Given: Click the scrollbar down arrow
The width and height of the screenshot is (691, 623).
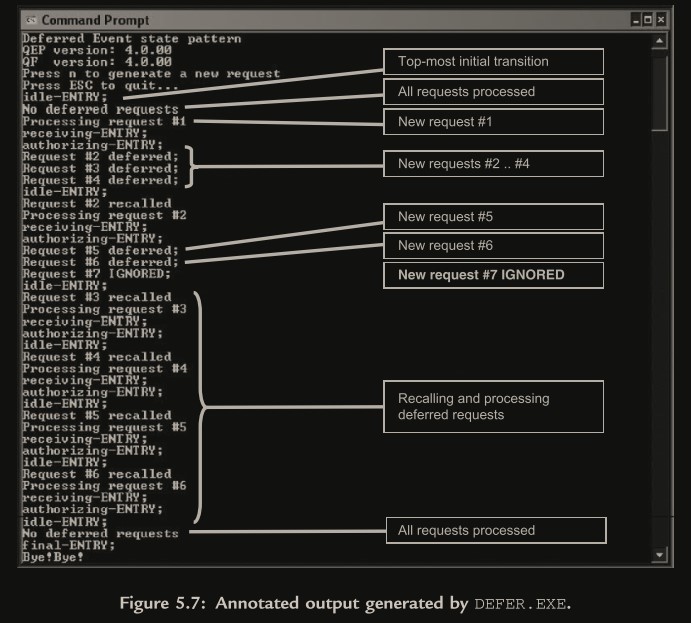Looking at the screenshot, I should (659, 554).
